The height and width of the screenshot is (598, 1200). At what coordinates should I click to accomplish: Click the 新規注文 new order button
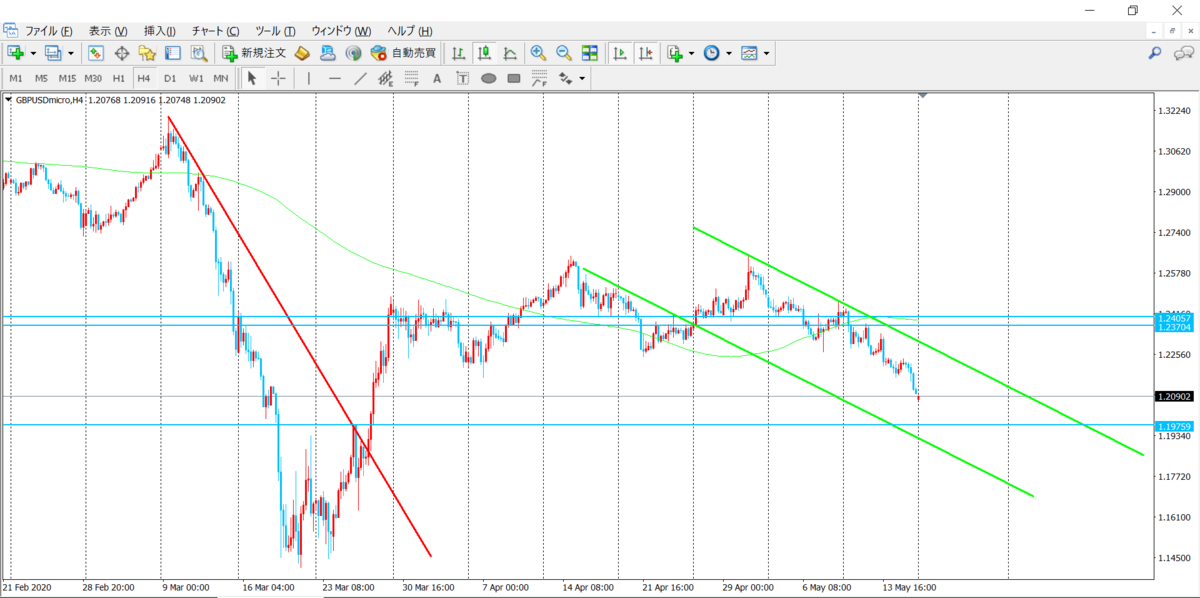255,53
